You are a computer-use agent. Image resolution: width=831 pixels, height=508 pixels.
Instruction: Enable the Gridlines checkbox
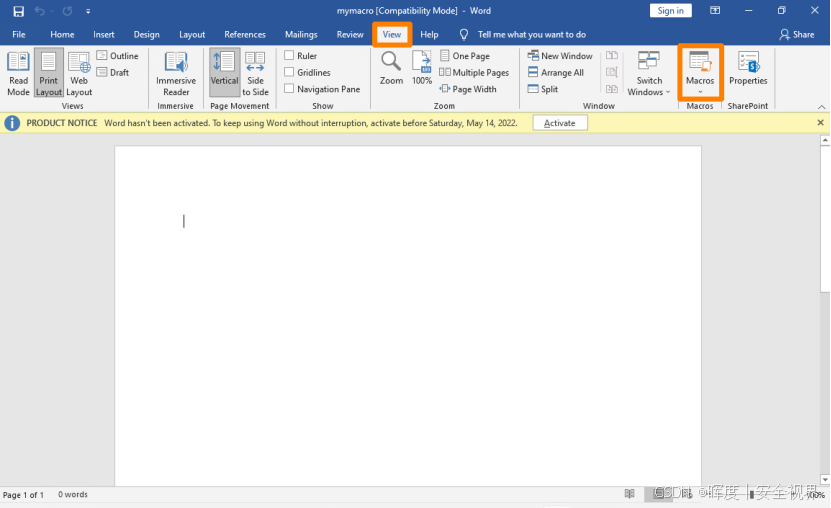point(289,72)
